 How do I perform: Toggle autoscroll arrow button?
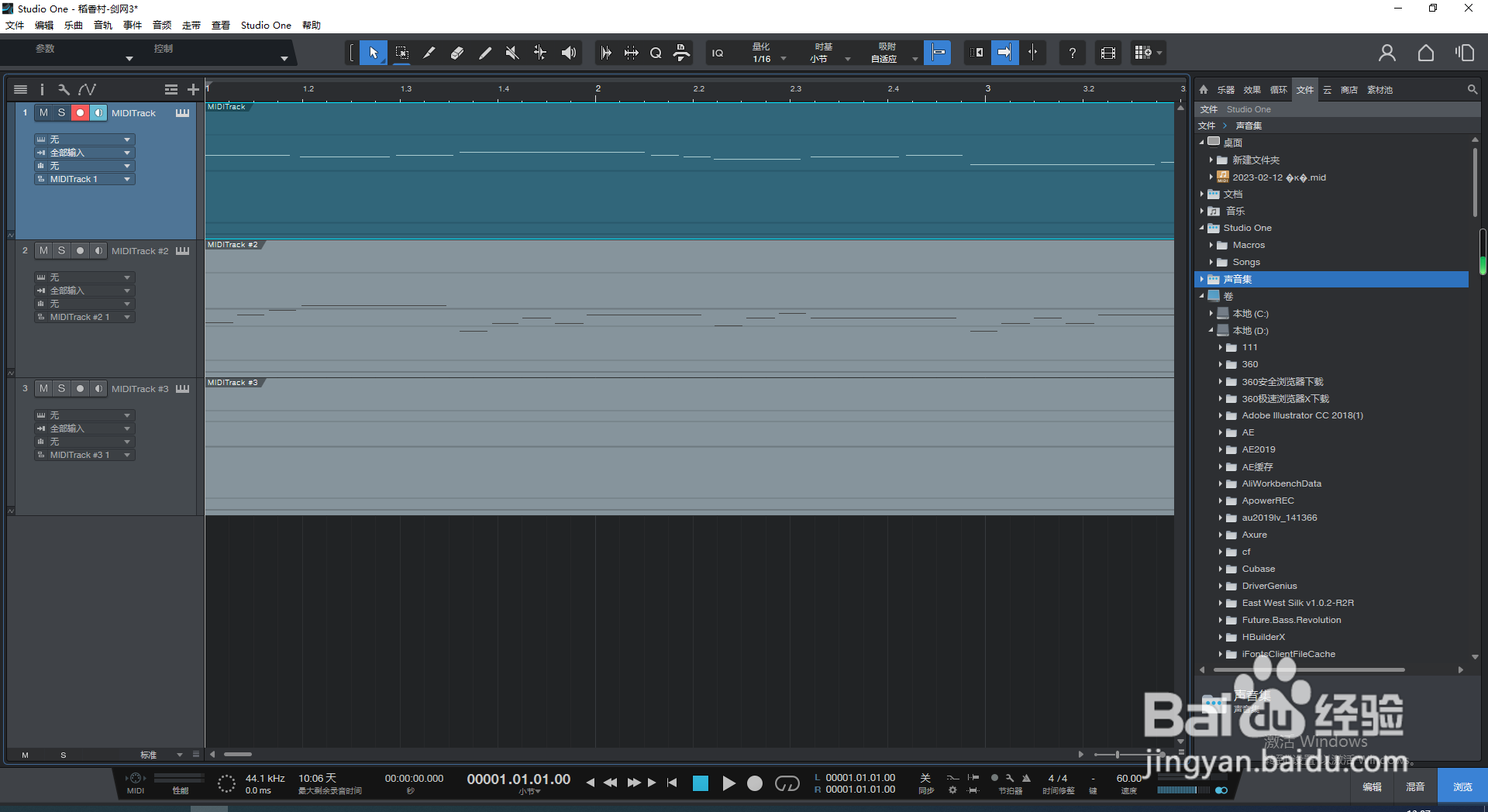[1005, 53]
